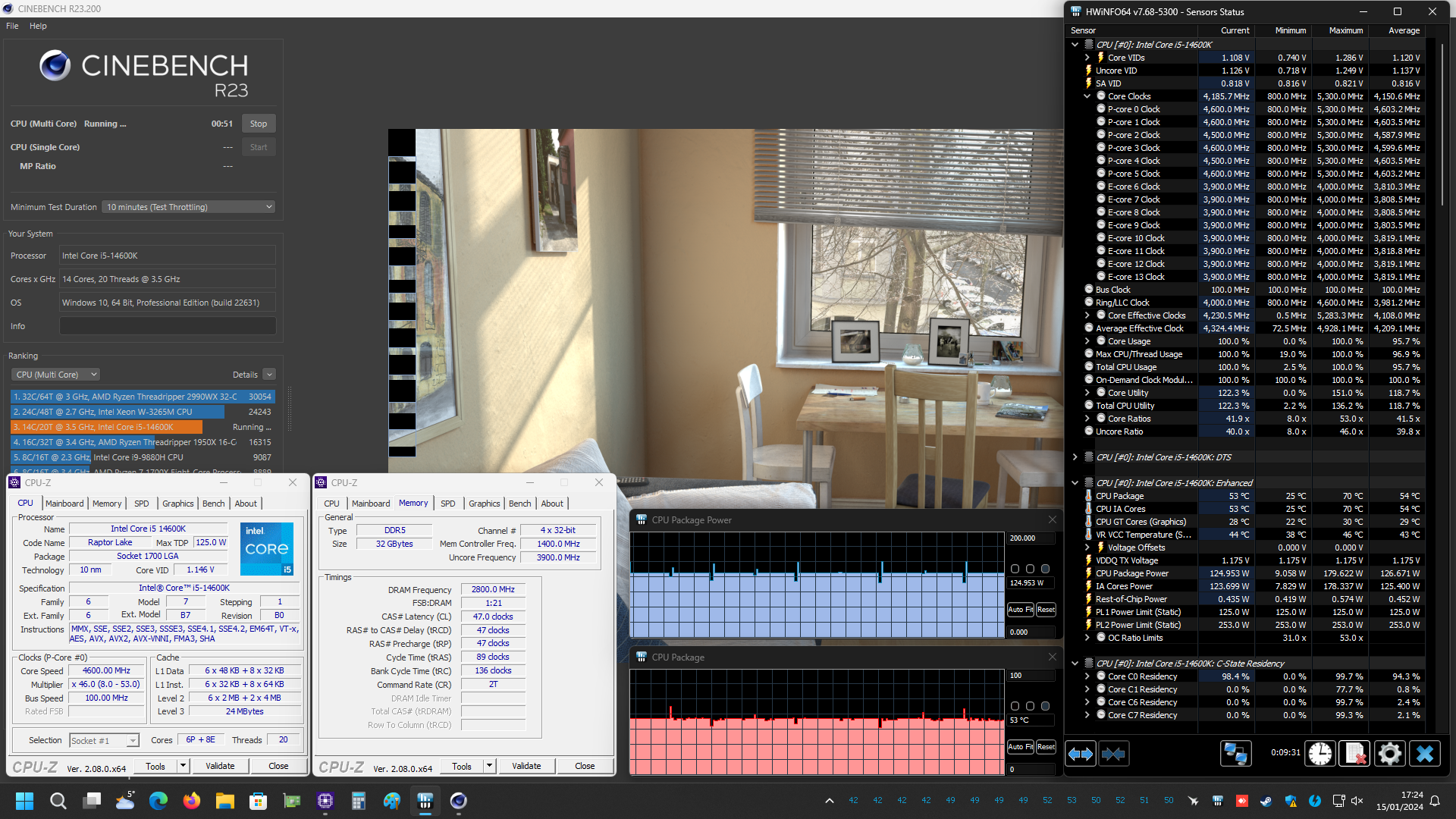The image size is (1456, 819).
Task: Open File Explorer folder icon
Action: [225, 801]
